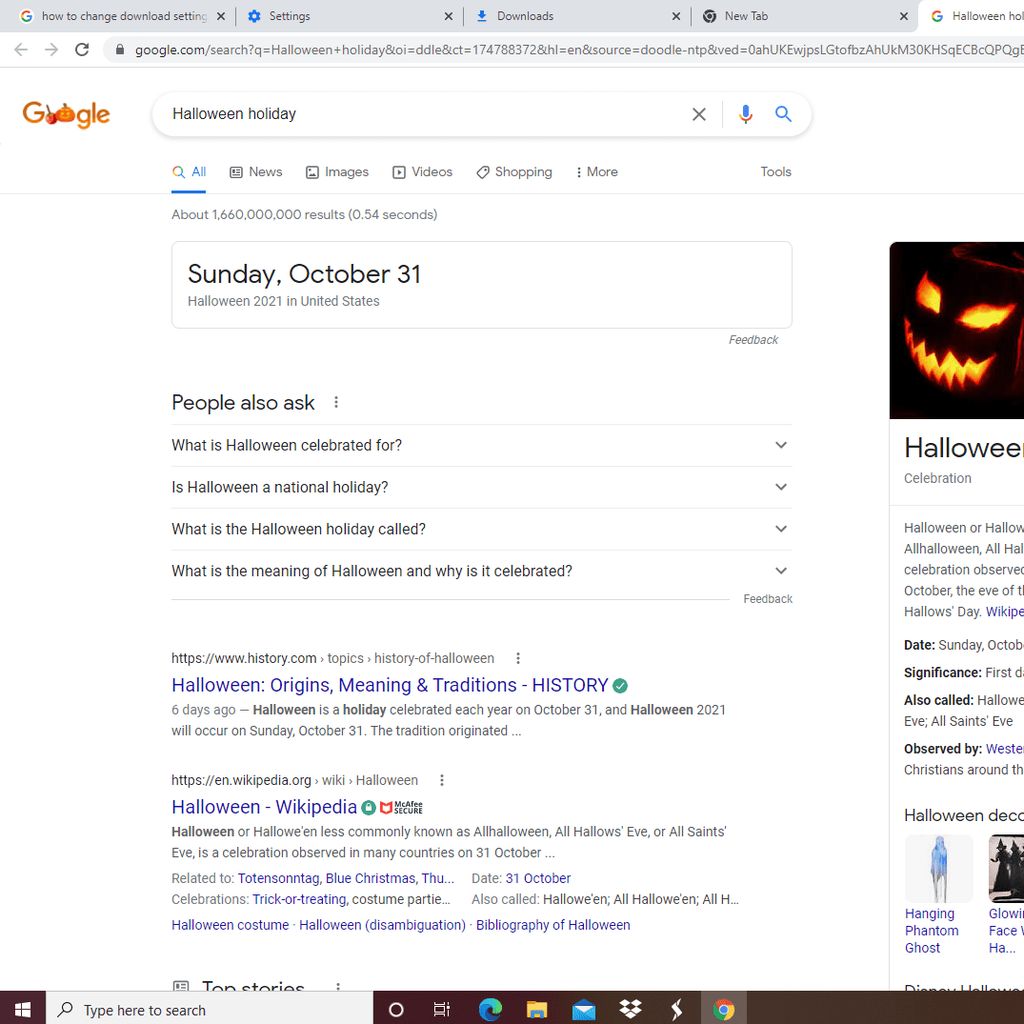The height and width of the screenshot is (1024, 1024).
Task: Click 'Hanging Phantom Ghost' product link
Action: click(932, 931)
